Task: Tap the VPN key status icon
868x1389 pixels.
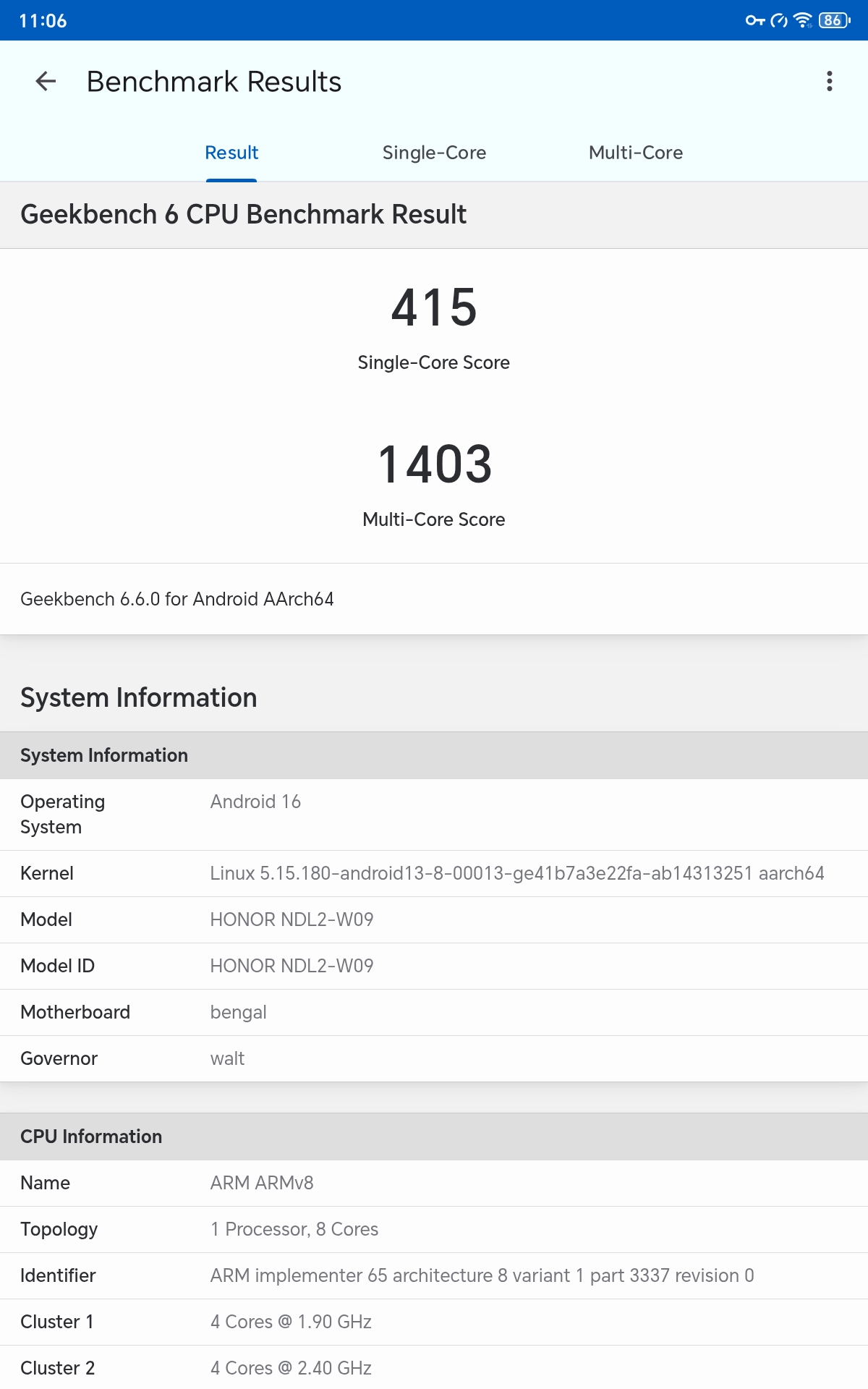Action: pyautogui.click(x=755, y=20)
